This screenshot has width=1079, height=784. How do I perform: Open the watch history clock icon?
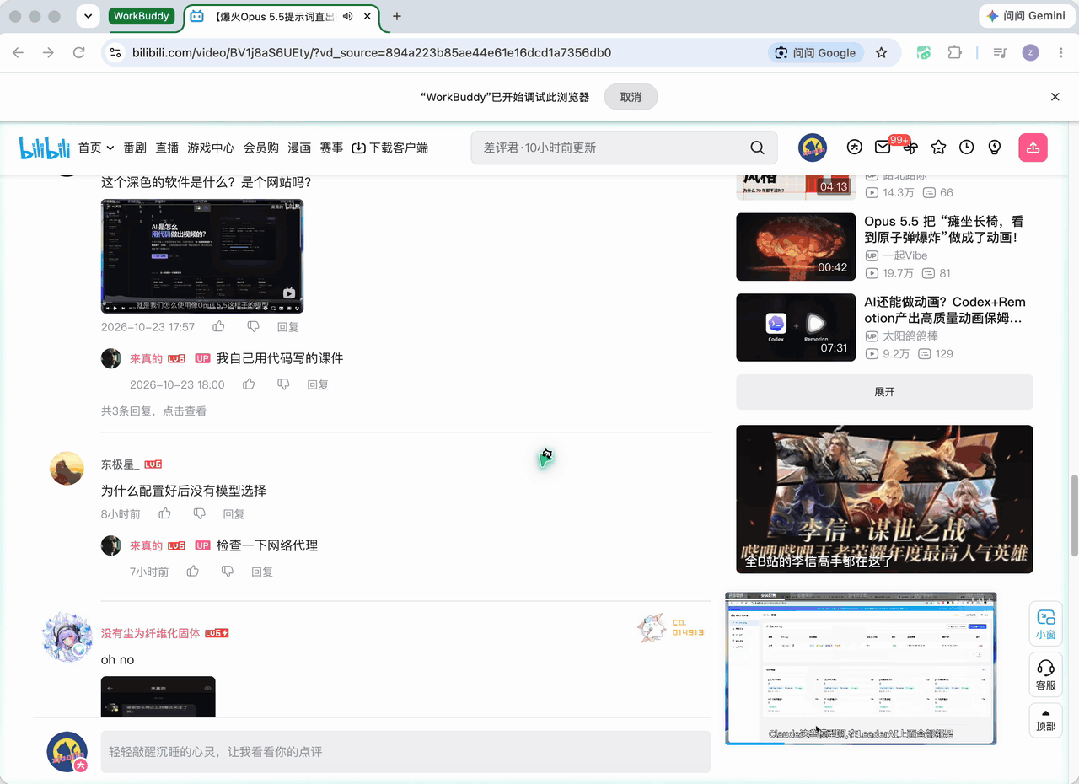(967, 147)
